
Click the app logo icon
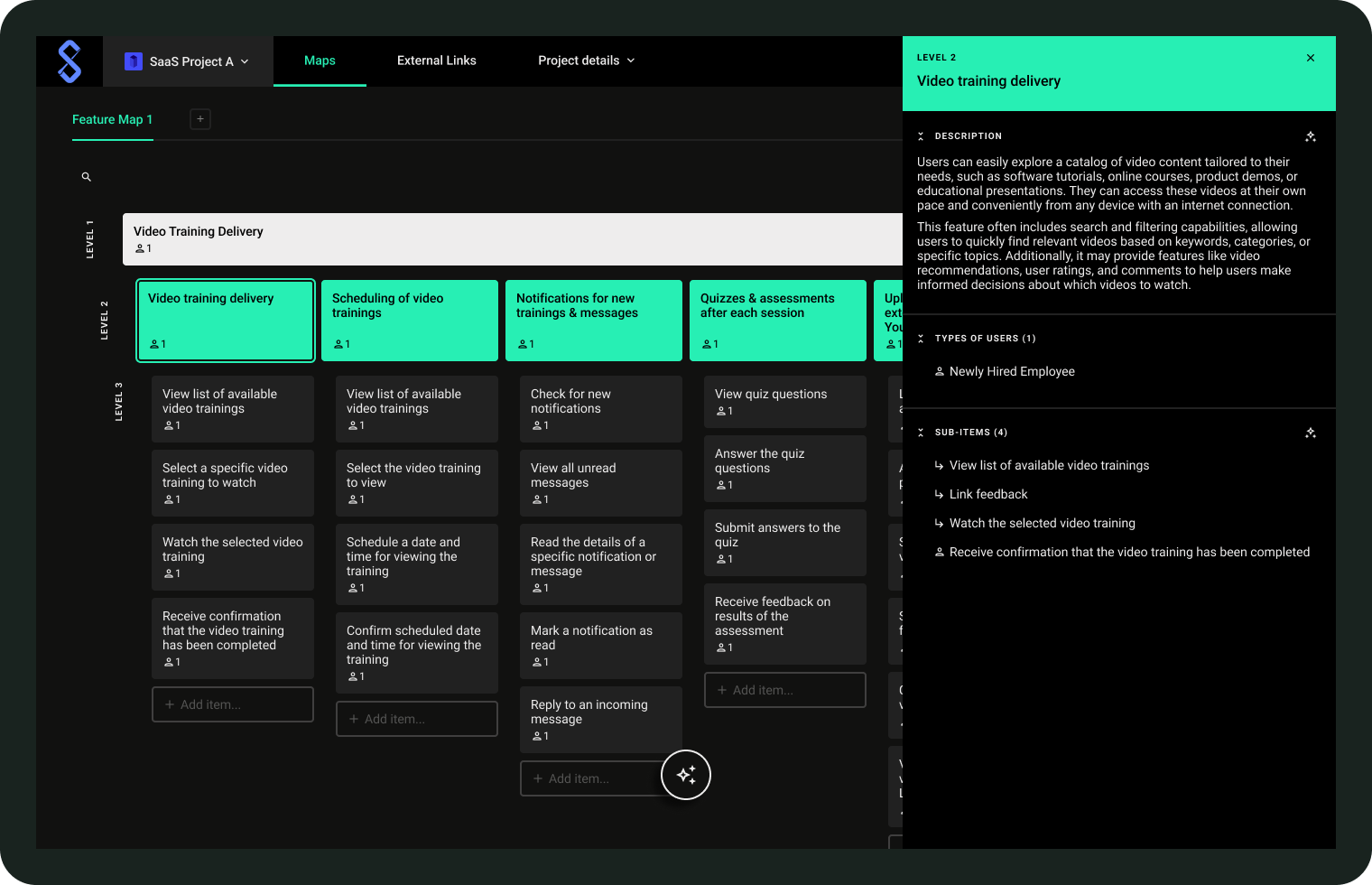(x=70, y=61)
